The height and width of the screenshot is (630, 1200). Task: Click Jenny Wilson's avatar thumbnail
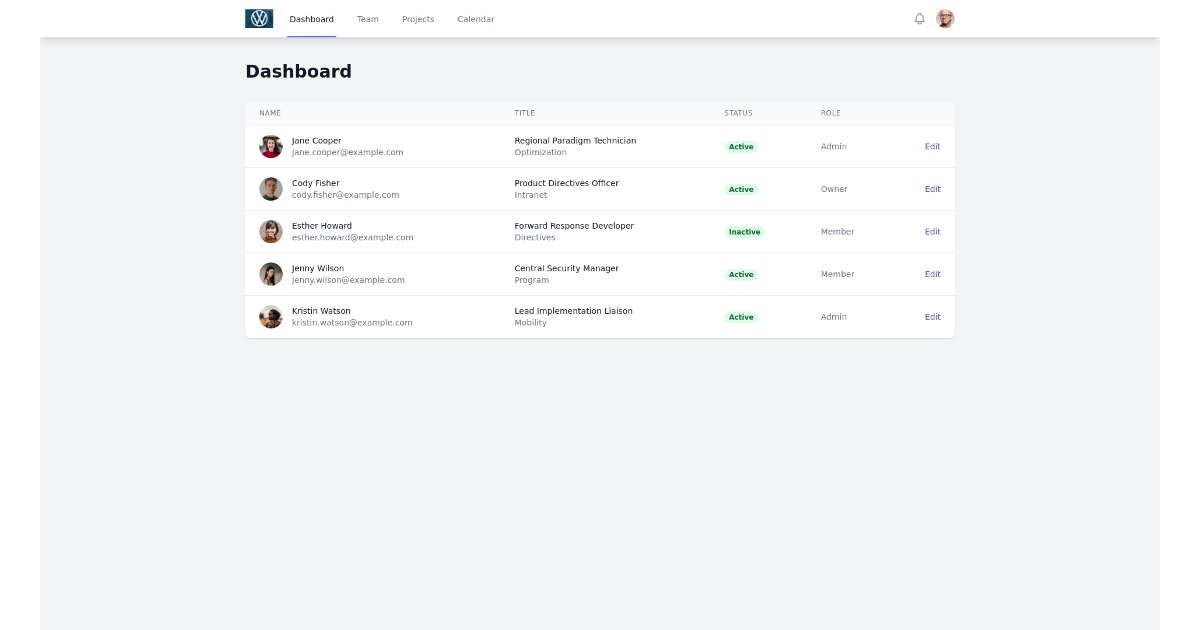(270, 273)
